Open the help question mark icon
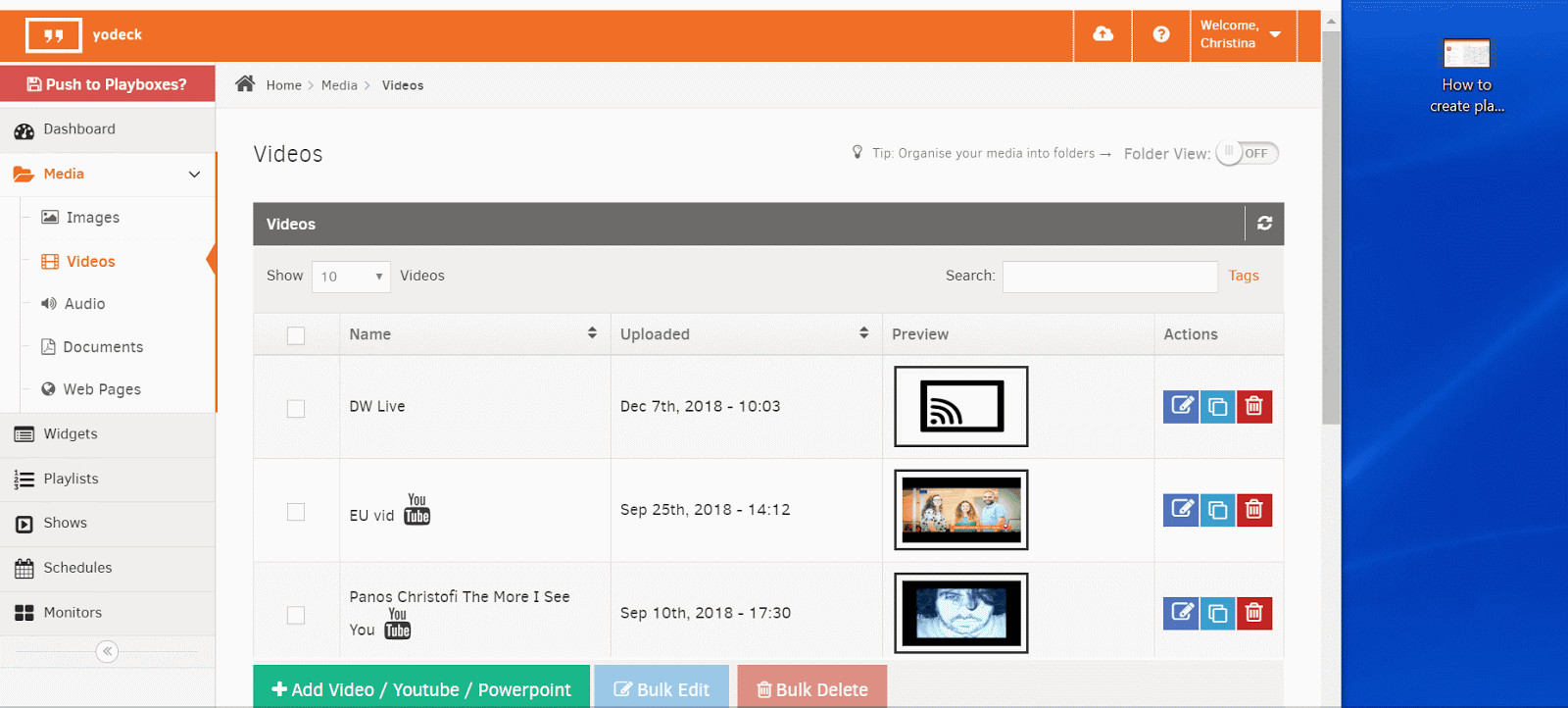Image resolution: width=1568 pixels, height=708 pixels. (1161, 34)
